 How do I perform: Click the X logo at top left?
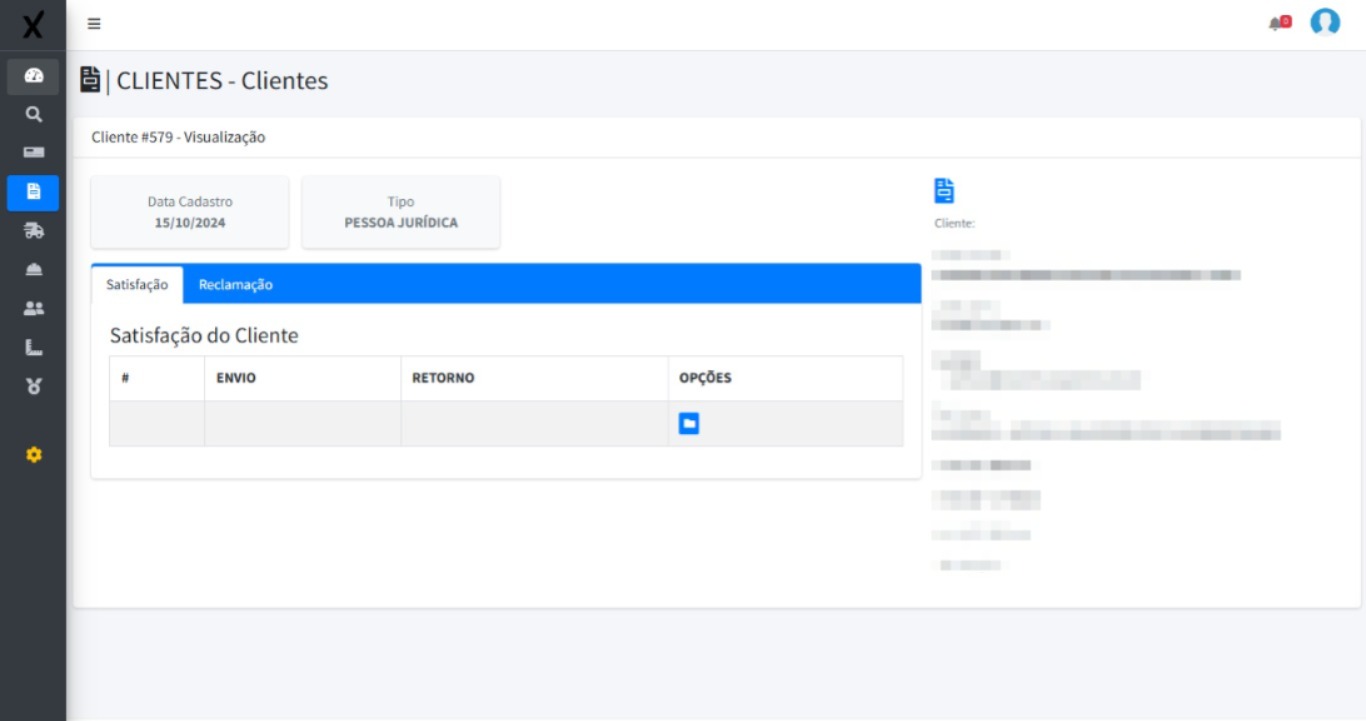(x=33, y=25)
